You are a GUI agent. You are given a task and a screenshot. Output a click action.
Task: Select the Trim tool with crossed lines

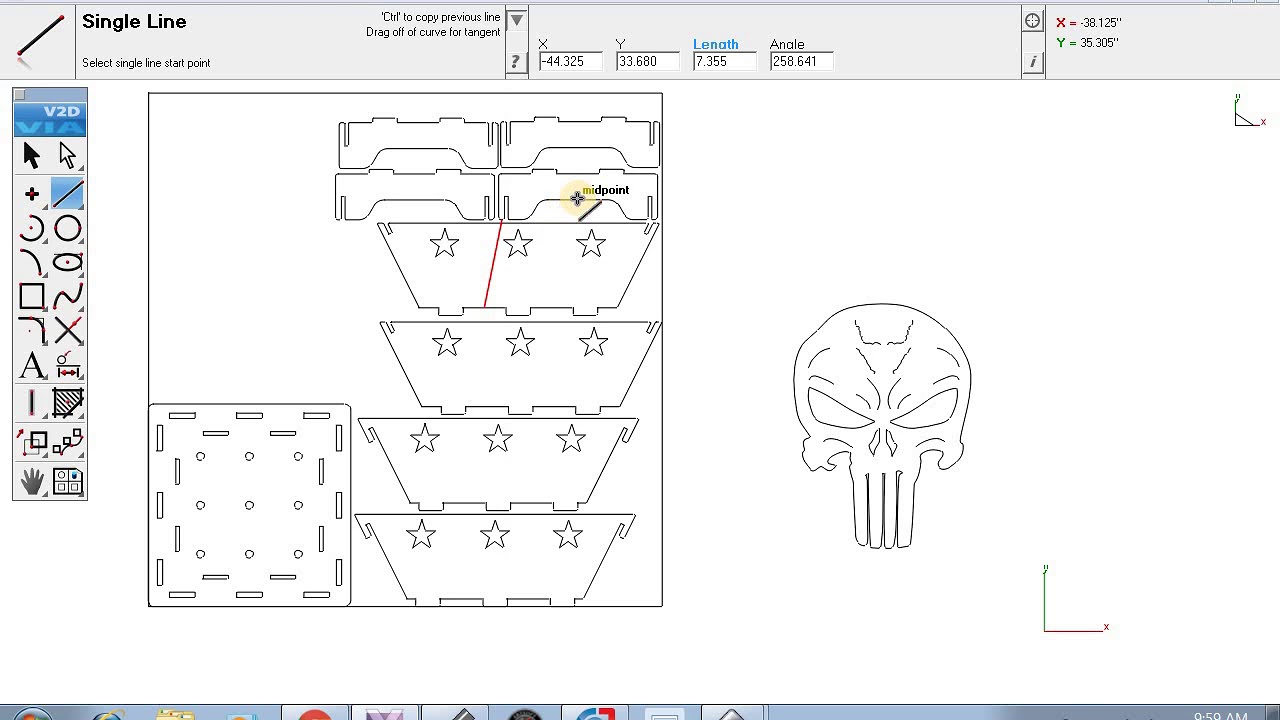(67, 330)
